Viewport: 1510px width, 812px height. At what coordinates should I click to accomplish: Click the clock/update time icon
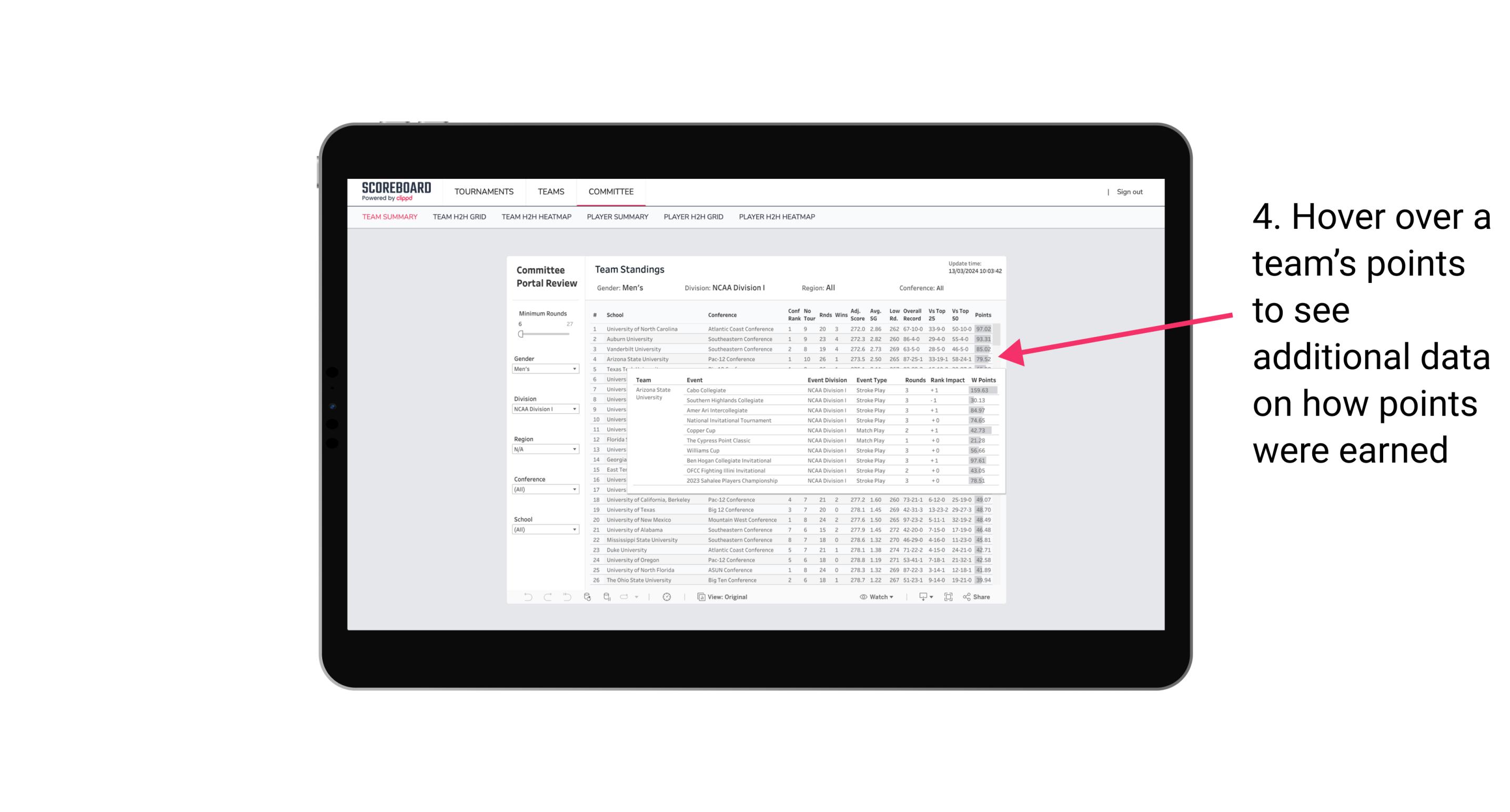[x=667, y=597]
